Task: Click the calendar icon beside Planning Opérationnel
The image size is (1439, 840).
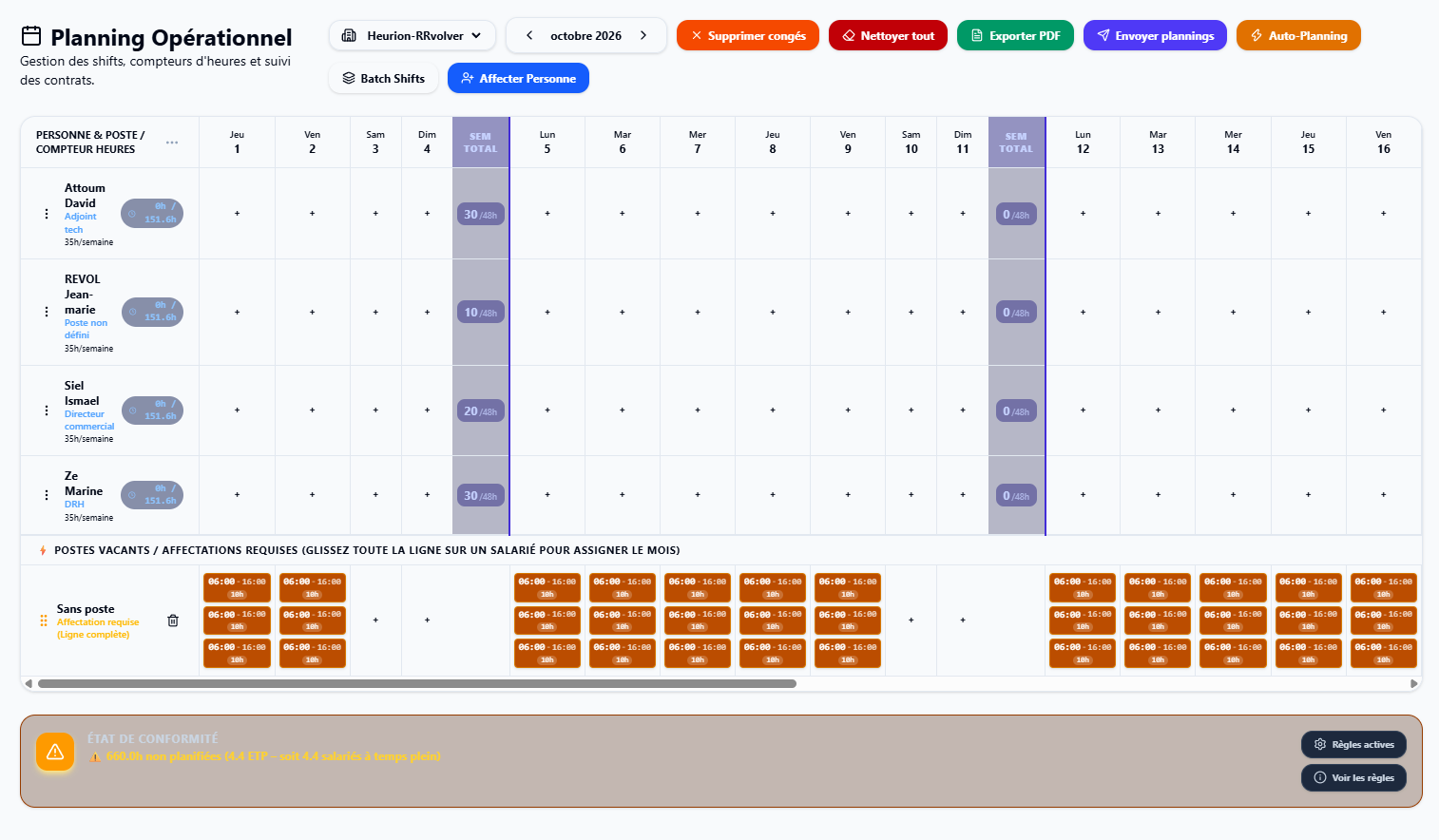Action: tap(31, 36)
